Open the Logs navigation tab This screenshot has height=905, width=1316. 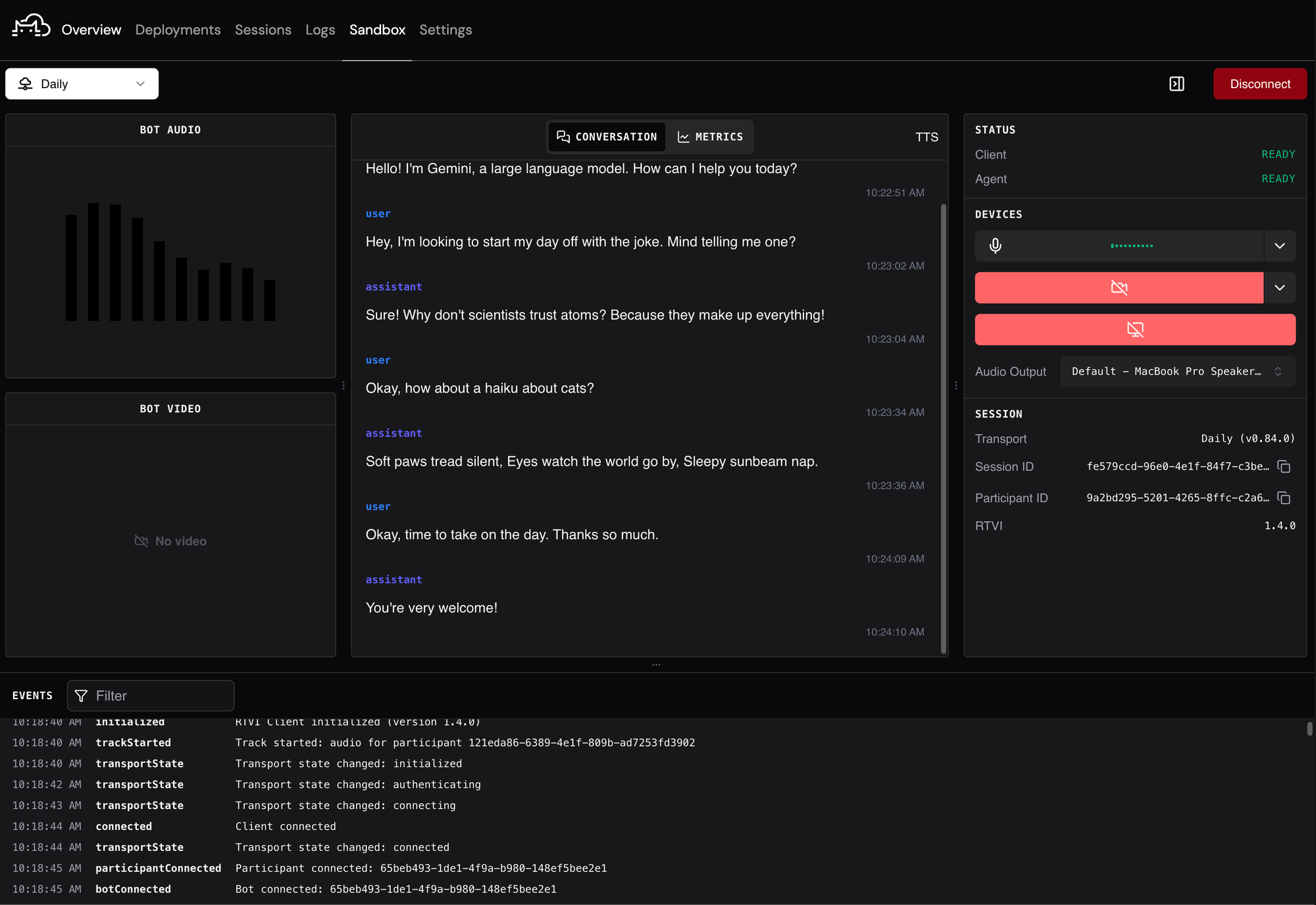coord(320,30)
